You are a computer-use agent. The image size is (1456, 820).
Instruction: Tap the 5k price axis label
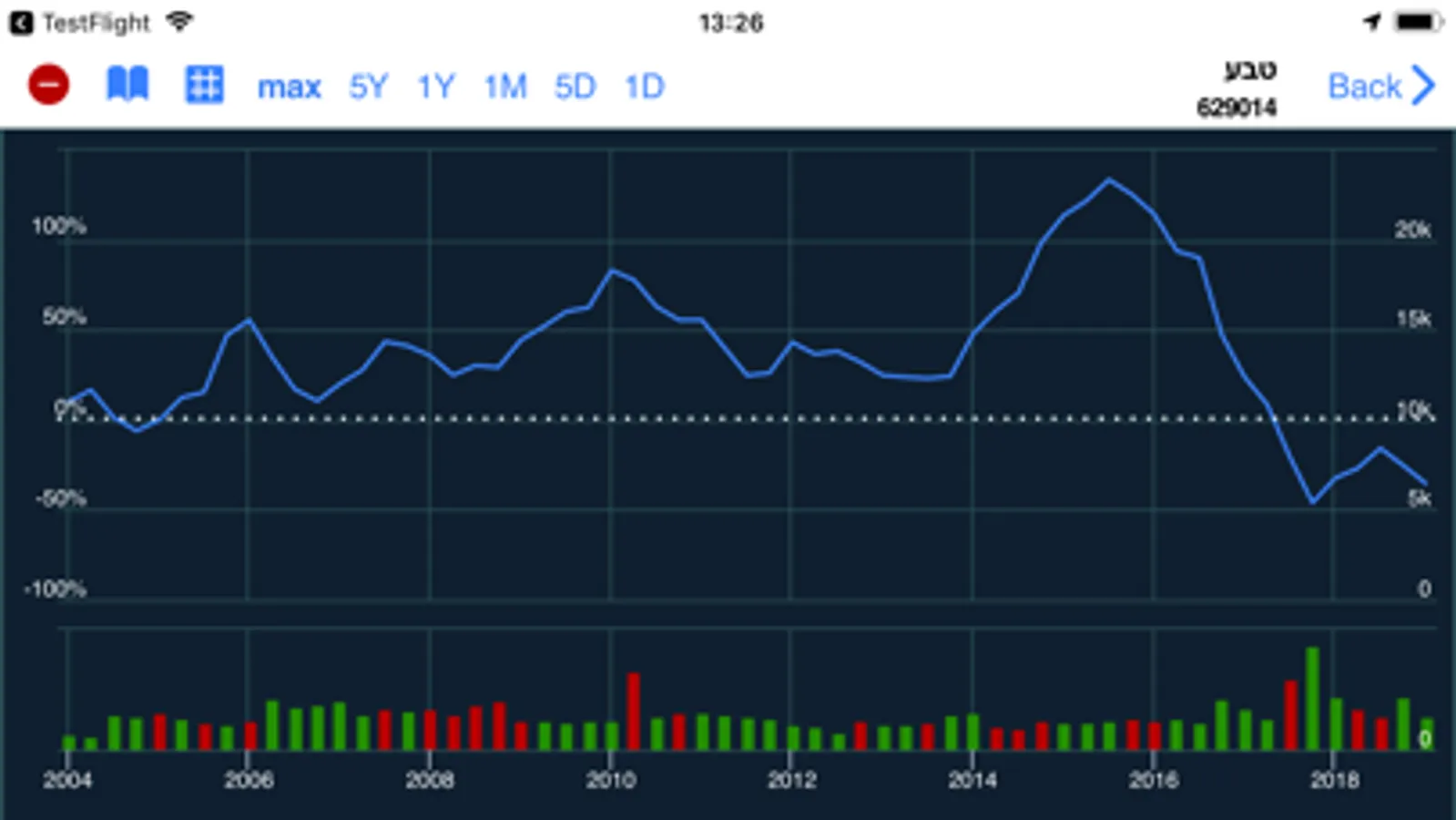[x=1420, y=498]
